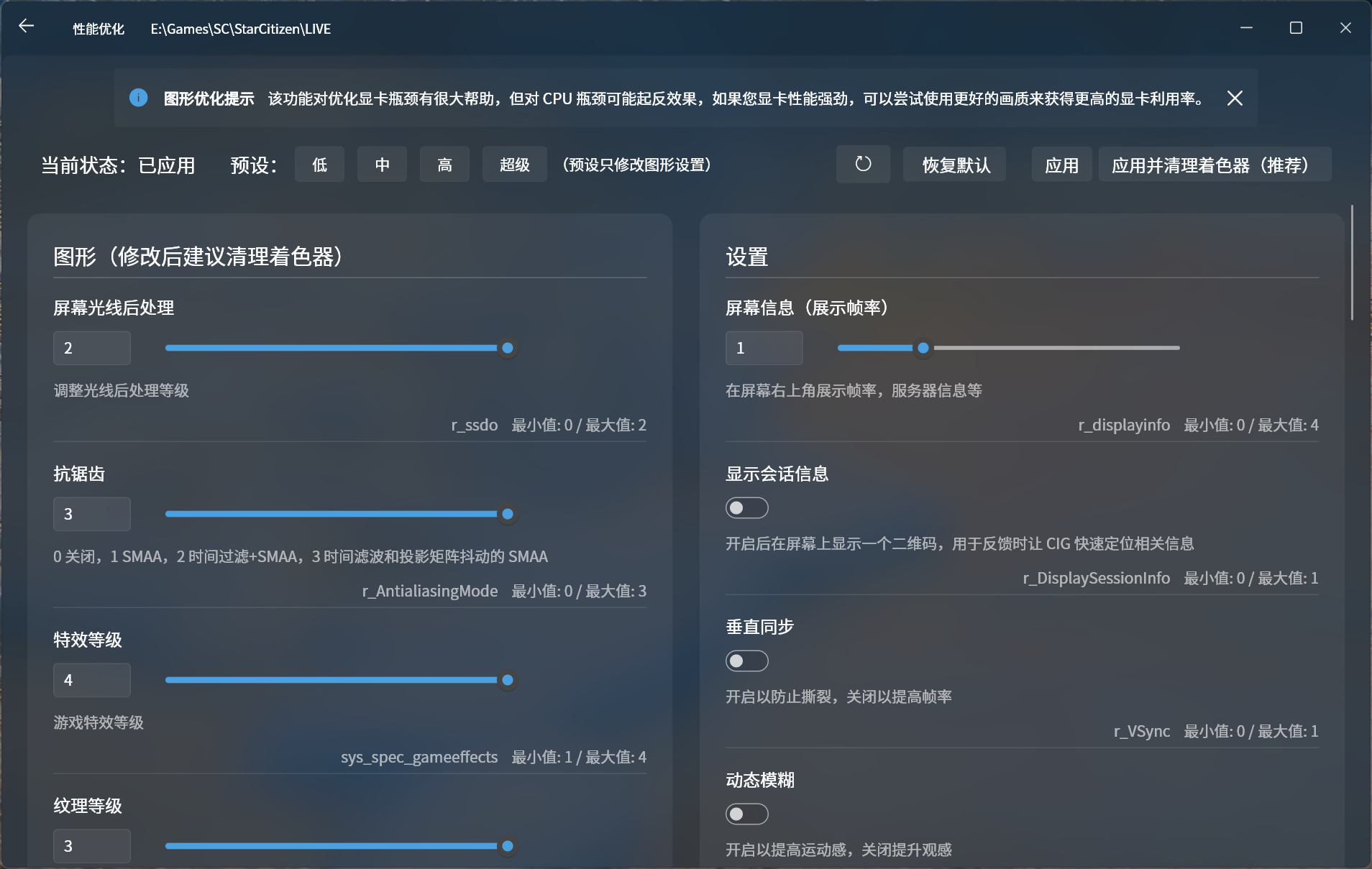The width and height of the screenshot is (1372, 869).
Task: Click the blue info icon in banner
Action: click(138, 98)
